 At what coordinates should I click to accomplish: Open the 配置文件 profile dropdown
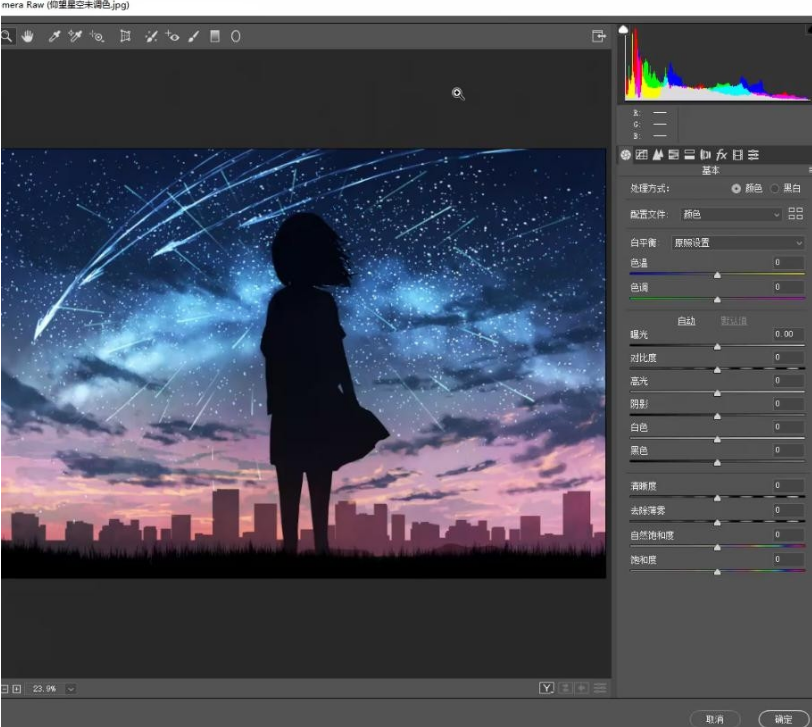730,214
